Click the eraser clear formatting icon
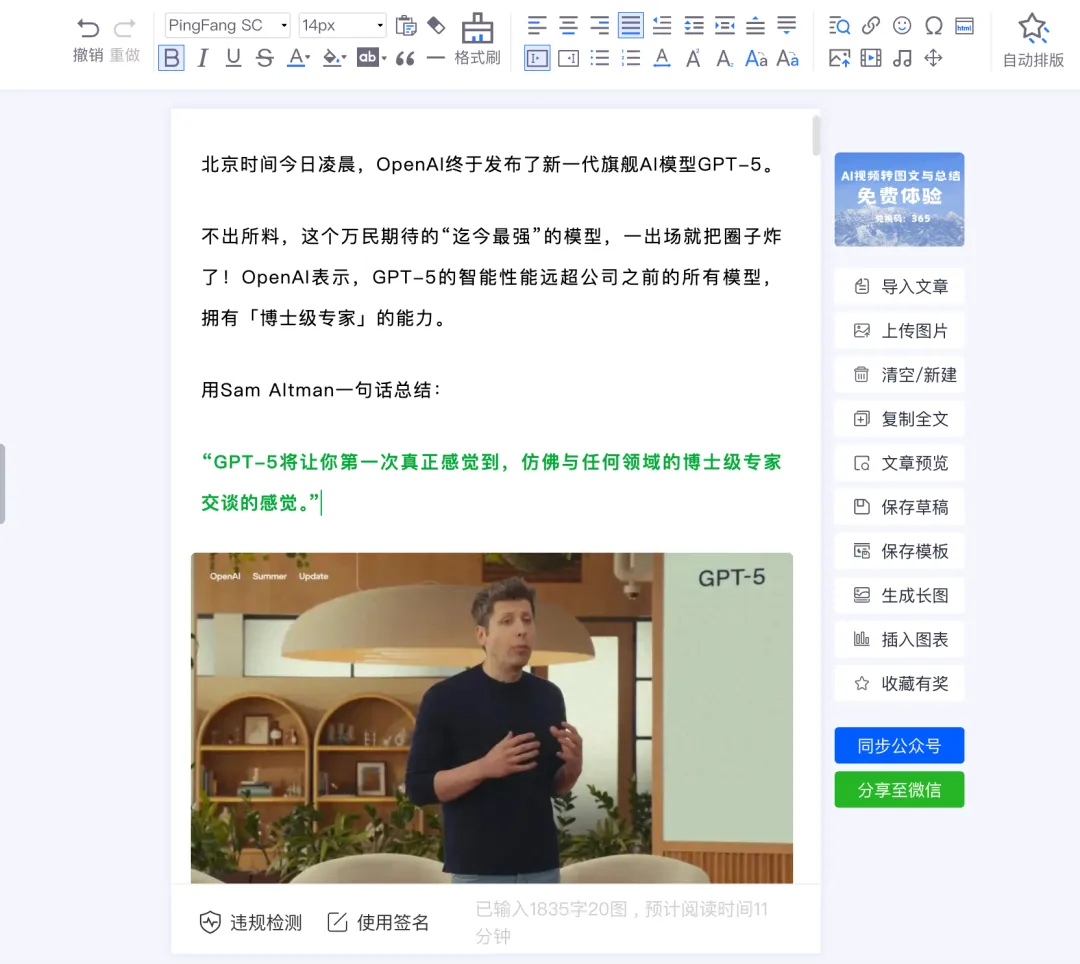 click(436, 25)
